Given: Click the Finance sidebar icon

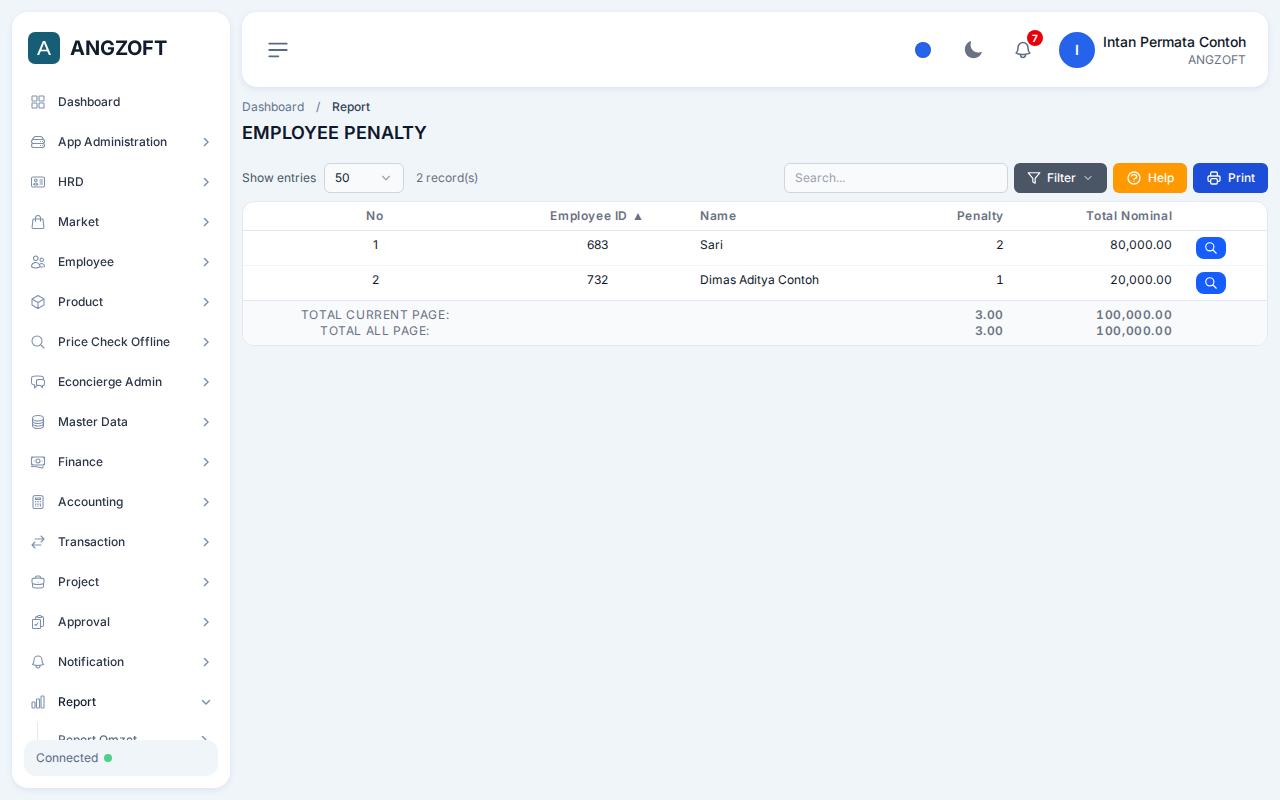Looking at the screenshot, I should [38, 462].
